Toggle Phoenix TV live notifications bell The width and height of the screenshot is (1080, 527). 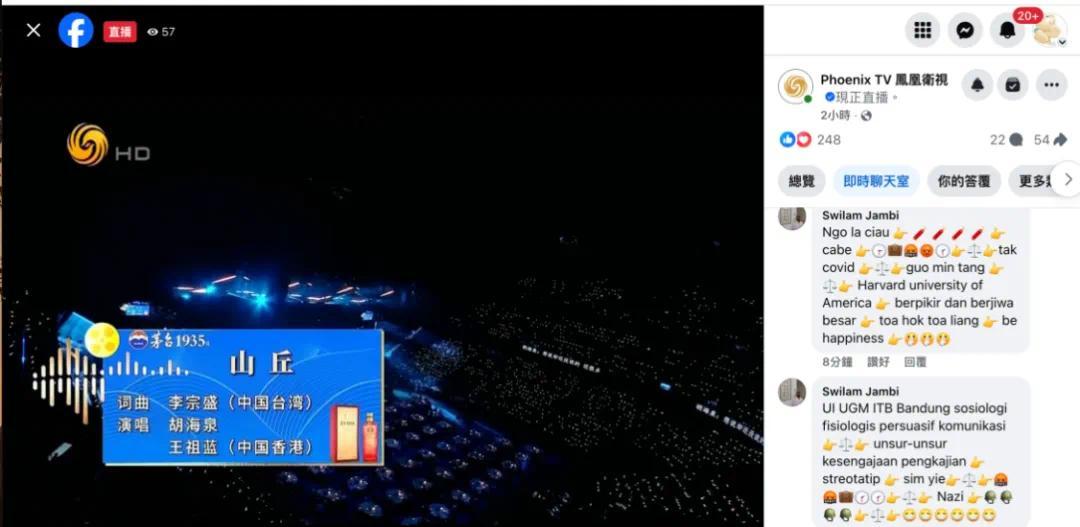977,85
